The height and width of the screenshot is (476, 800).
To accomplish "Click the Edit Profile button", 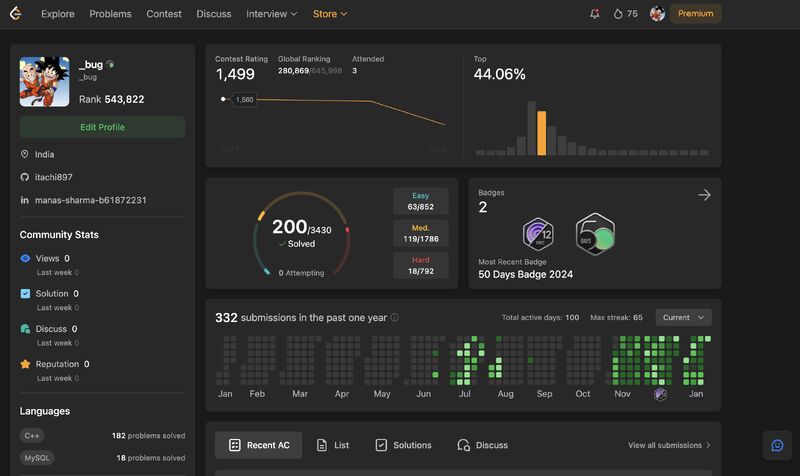I will 103,127.
